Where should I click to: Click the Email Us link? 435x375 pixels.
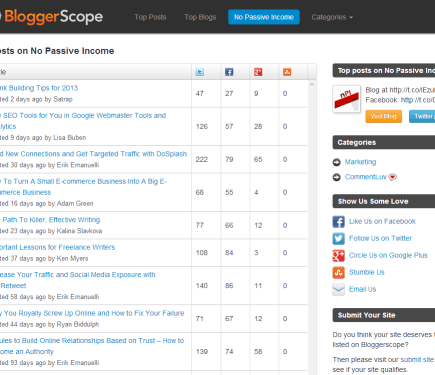coord(362,289)
